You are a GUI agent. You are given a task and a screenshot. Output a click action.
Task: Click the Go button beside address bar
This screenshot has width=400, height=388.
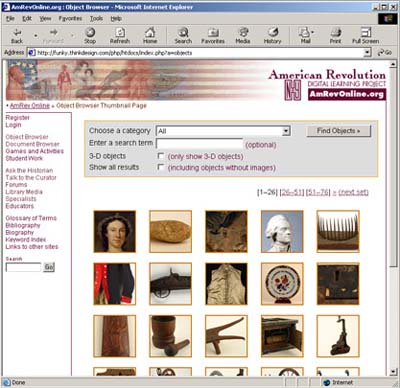pyautogui.click(x=385, y=52)
